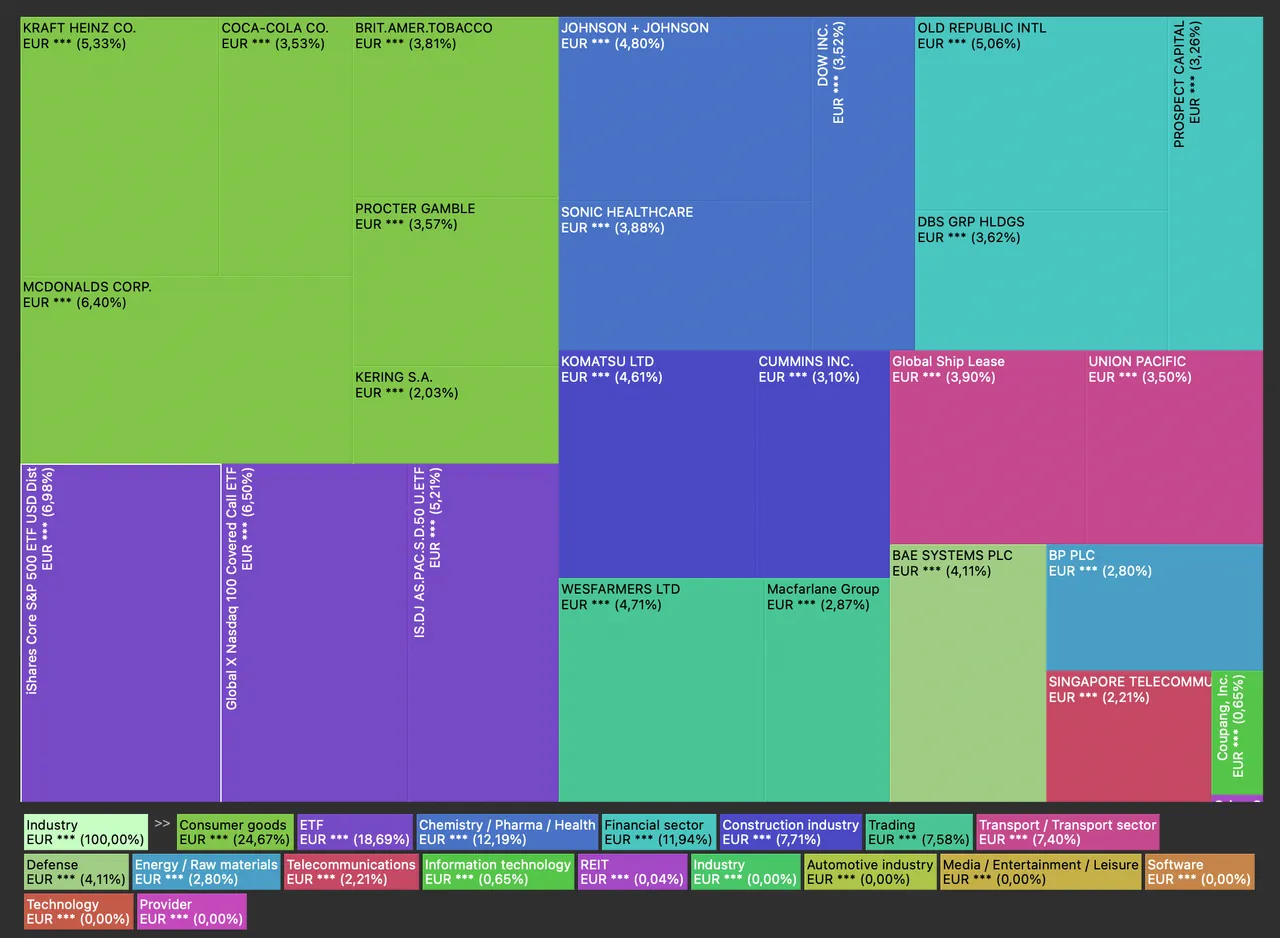Screen dimensions: 1280x938
Task: Click the Wesfarmers Ltd tile
Action: (x=661, y=690)
